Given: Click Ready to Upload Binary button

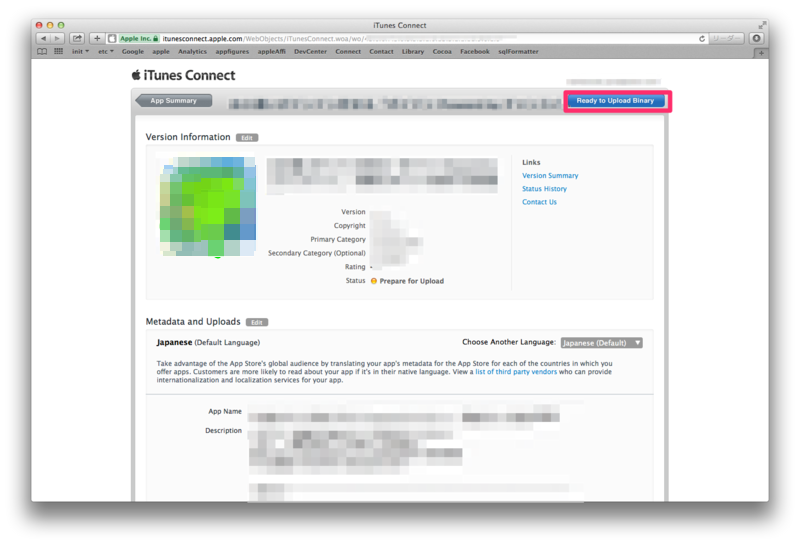Looking at the screenshot, I should [615, 101].
